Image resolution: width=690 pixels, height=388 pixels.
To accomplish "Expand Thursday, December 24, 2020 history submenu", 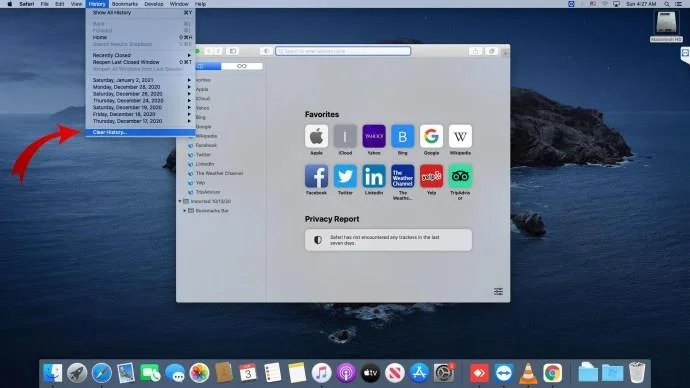I will click(140, 101).
